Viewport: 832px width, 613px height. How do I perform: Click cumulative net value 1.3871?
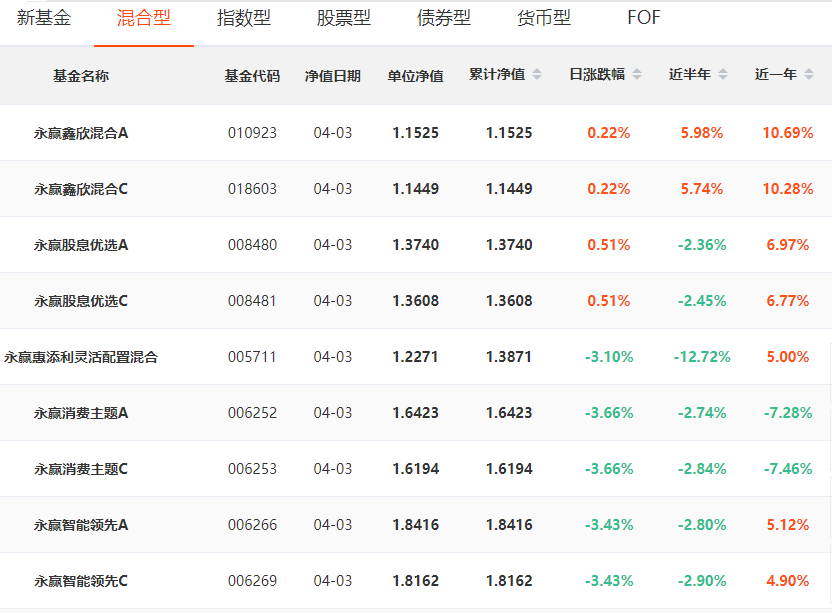coord(509,357)
